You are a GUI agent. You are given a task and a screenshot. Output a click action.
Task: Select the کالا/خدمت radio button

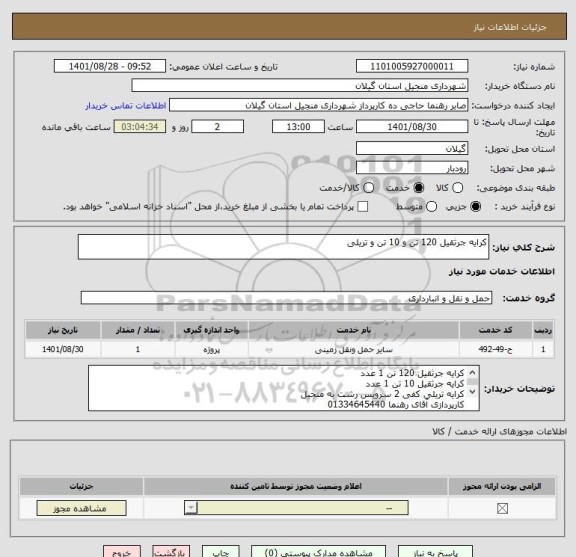tap(368, 188)
